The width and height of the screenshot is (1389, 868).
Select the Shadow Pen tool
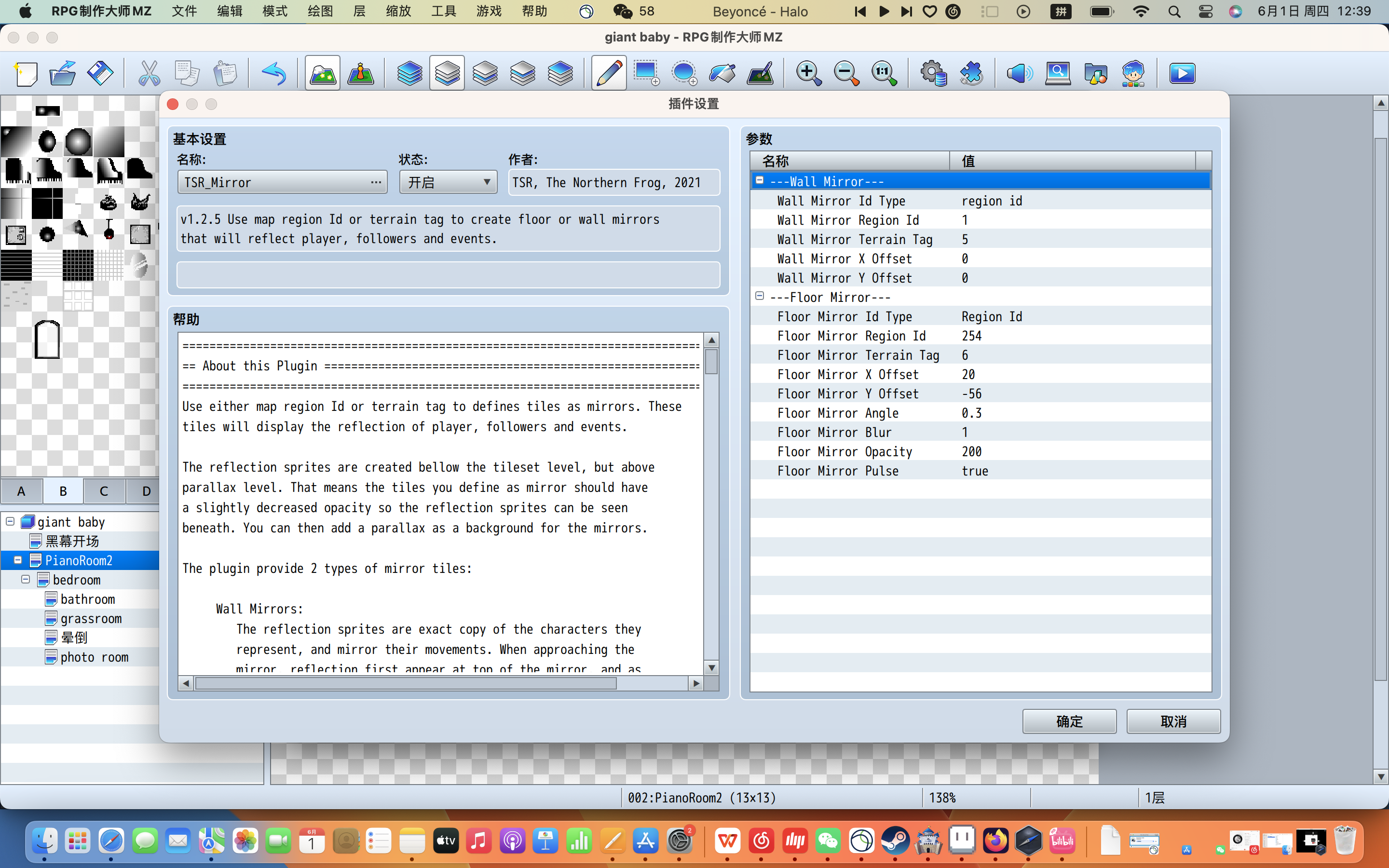tap(760, 73)
